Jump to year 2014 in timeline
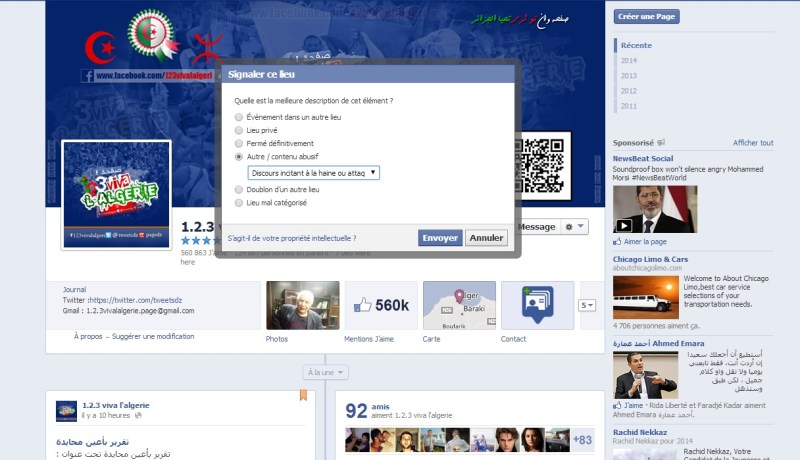The height and width of the screenshot is (460, 800). [629, 61]
